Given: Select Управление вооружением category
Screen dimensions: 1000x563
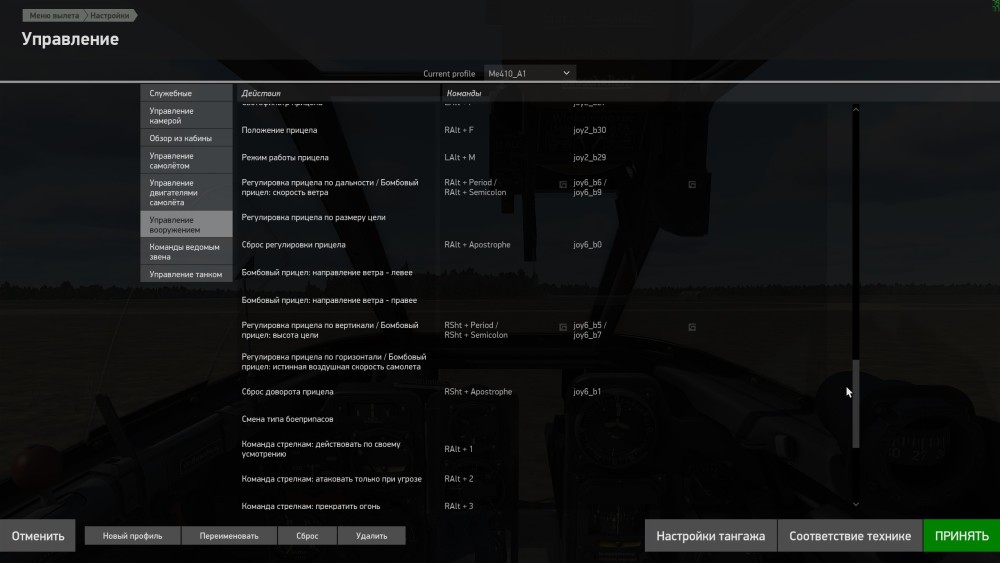Looking at the screenshot, I should pos(186,224).
